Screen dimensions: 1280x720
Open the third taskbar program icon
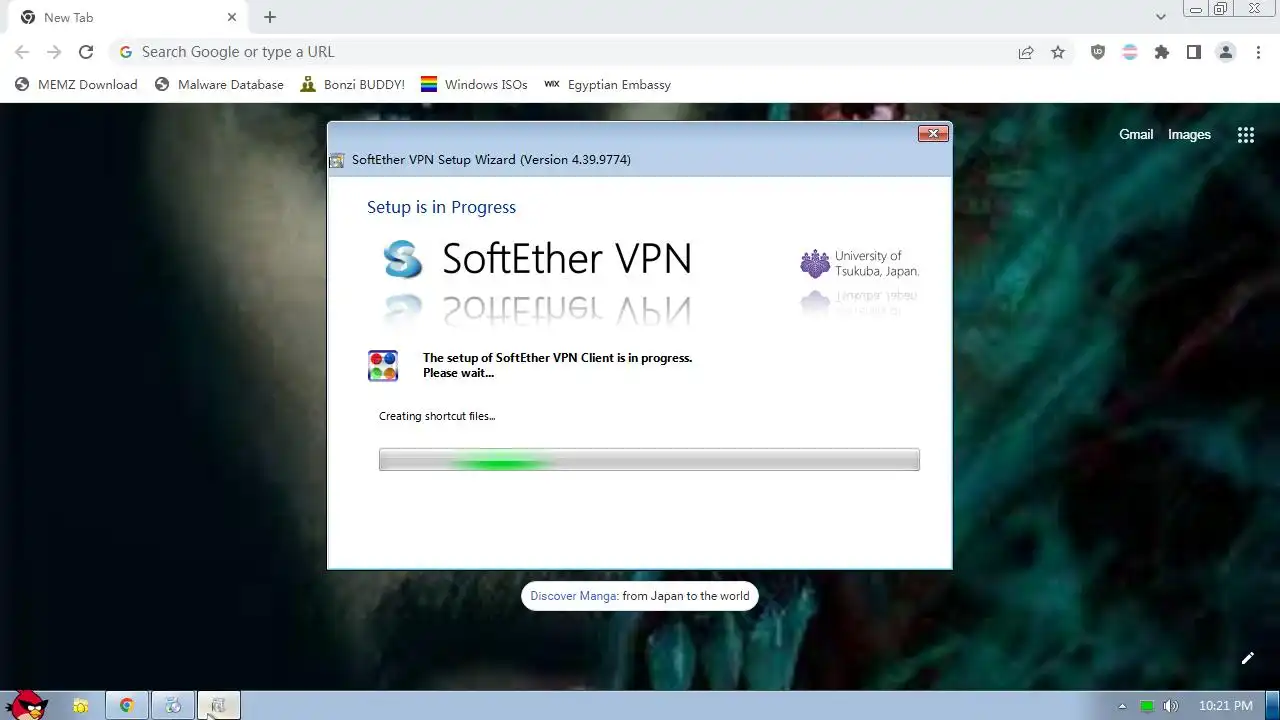(173, 706)
